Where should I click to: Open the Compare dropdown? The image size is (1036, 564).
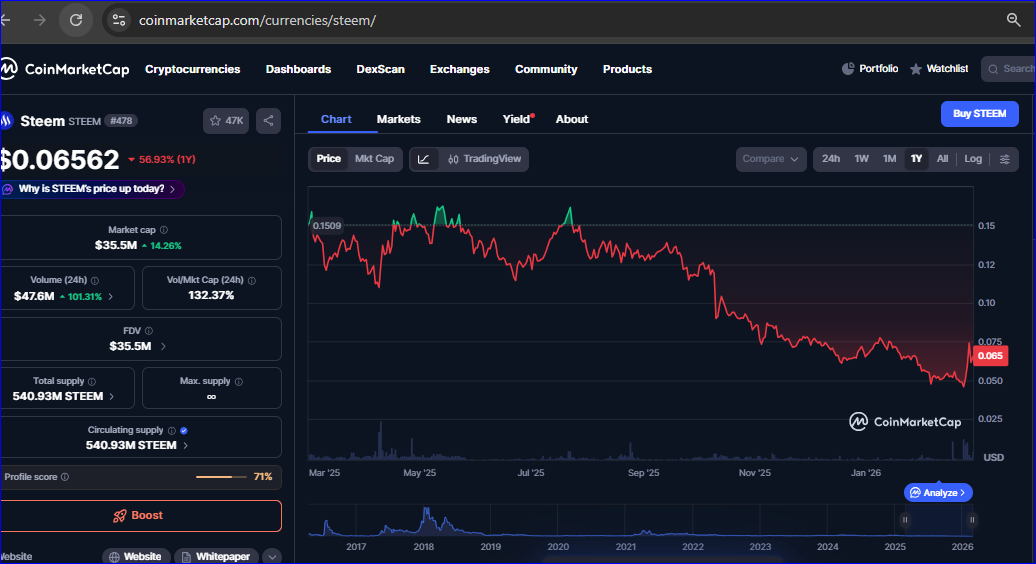click(x=770, y=159)
